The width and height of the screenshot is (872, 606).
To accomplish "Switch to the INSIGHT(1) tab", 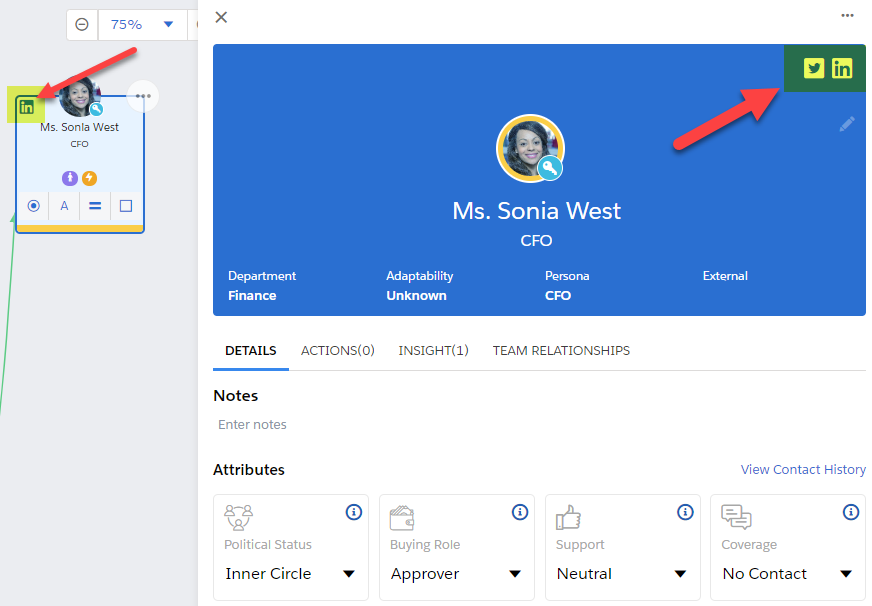I will 433,351.
